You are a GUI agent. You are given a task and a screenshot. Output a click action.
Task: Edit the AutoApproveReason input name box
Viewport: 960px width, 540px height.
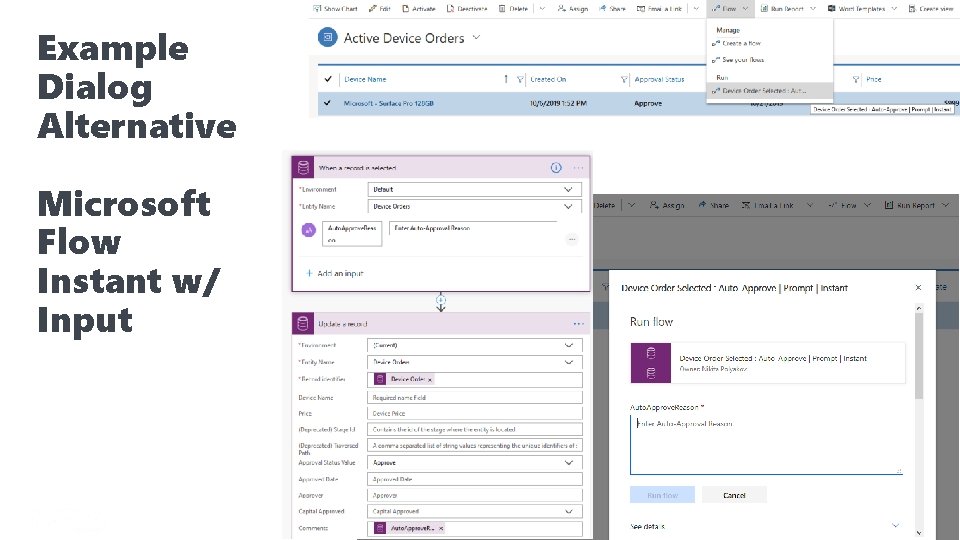pyautogui.click(x=352, y=233)
